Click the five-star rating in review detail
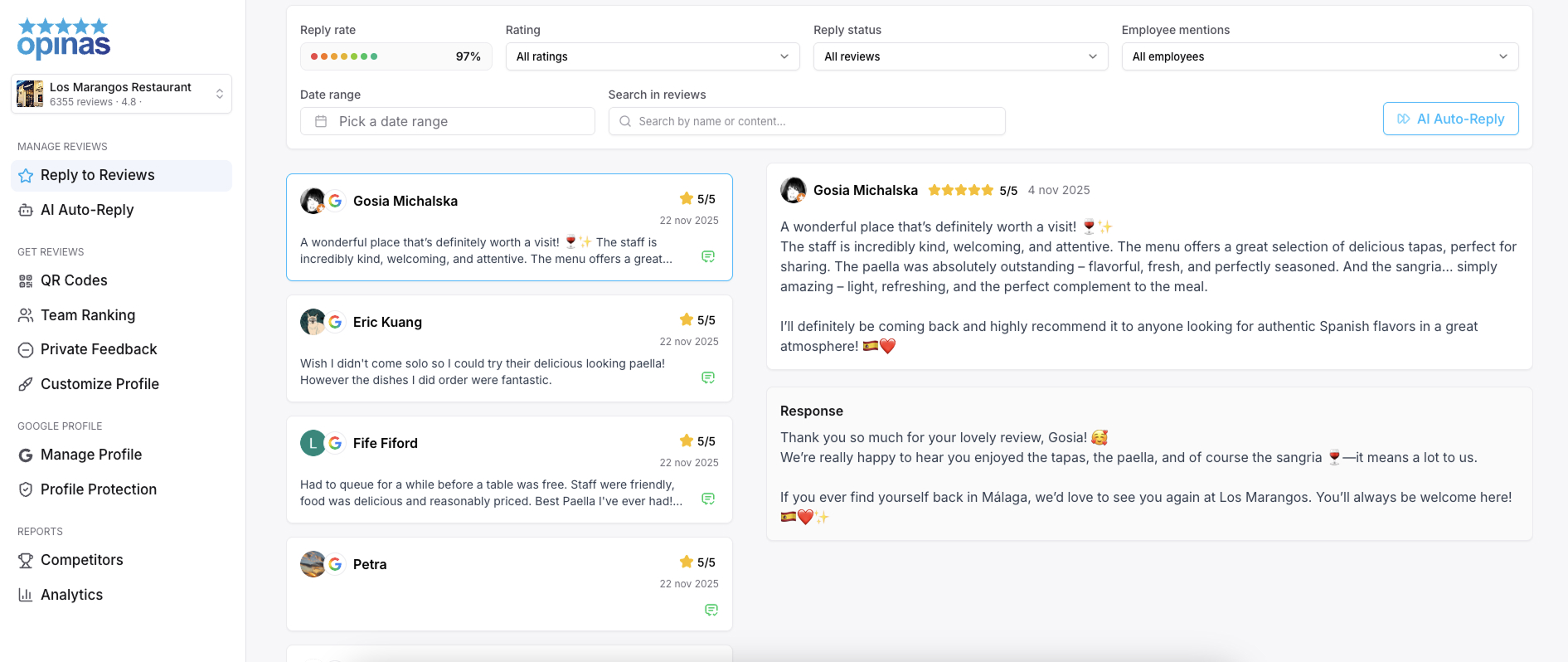 click(961, 190)
